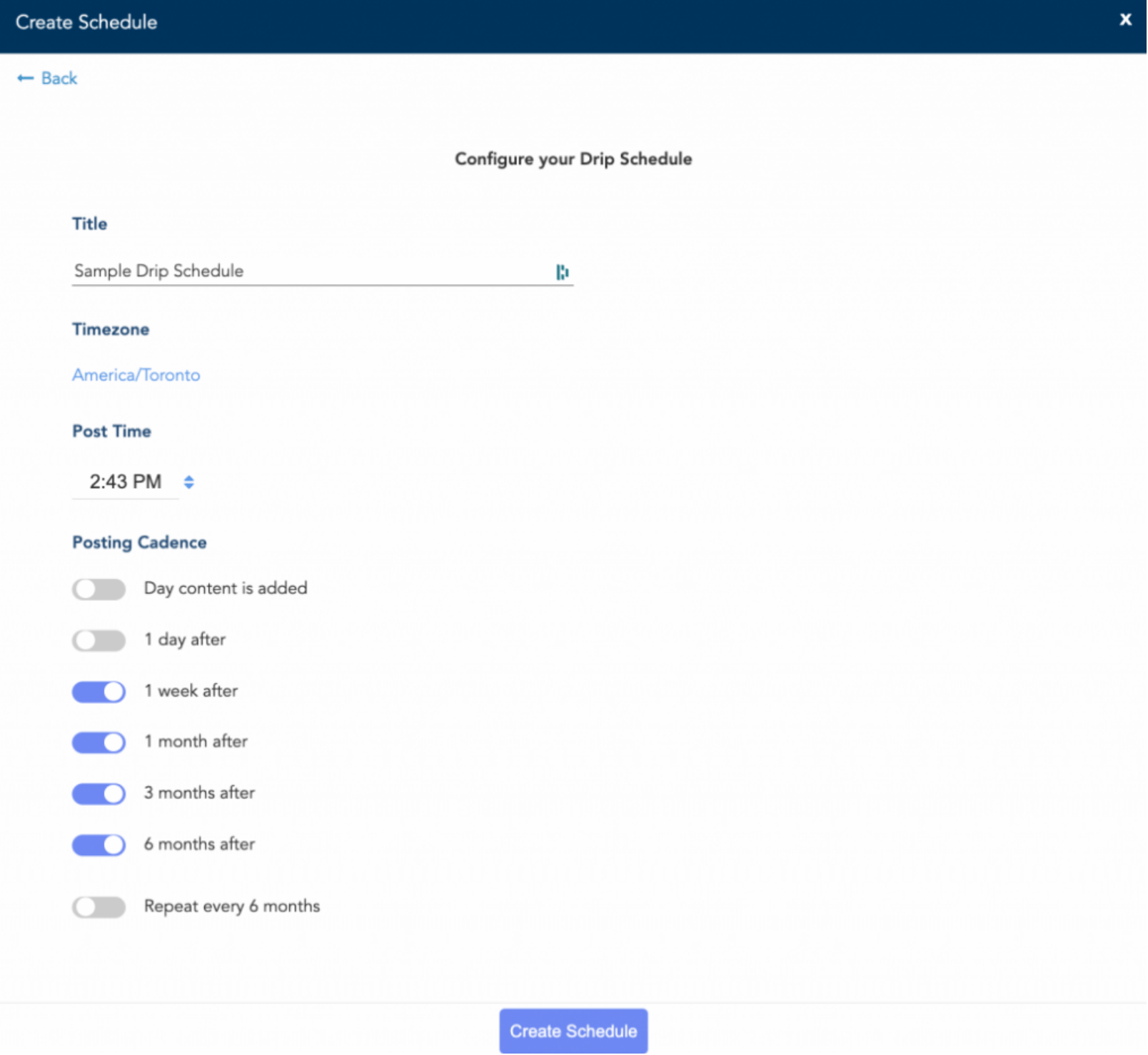Viewport: 1148px width, 1055px height.
Task: Click the post time up/down arrows
Action: pyautogui.click(x=188, y=483)
